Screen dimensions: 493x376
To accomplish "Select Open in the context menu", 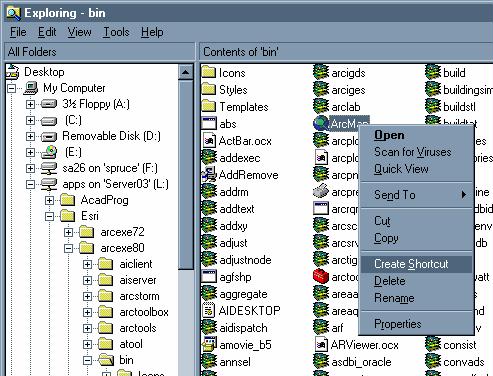I will coord(416,135).
